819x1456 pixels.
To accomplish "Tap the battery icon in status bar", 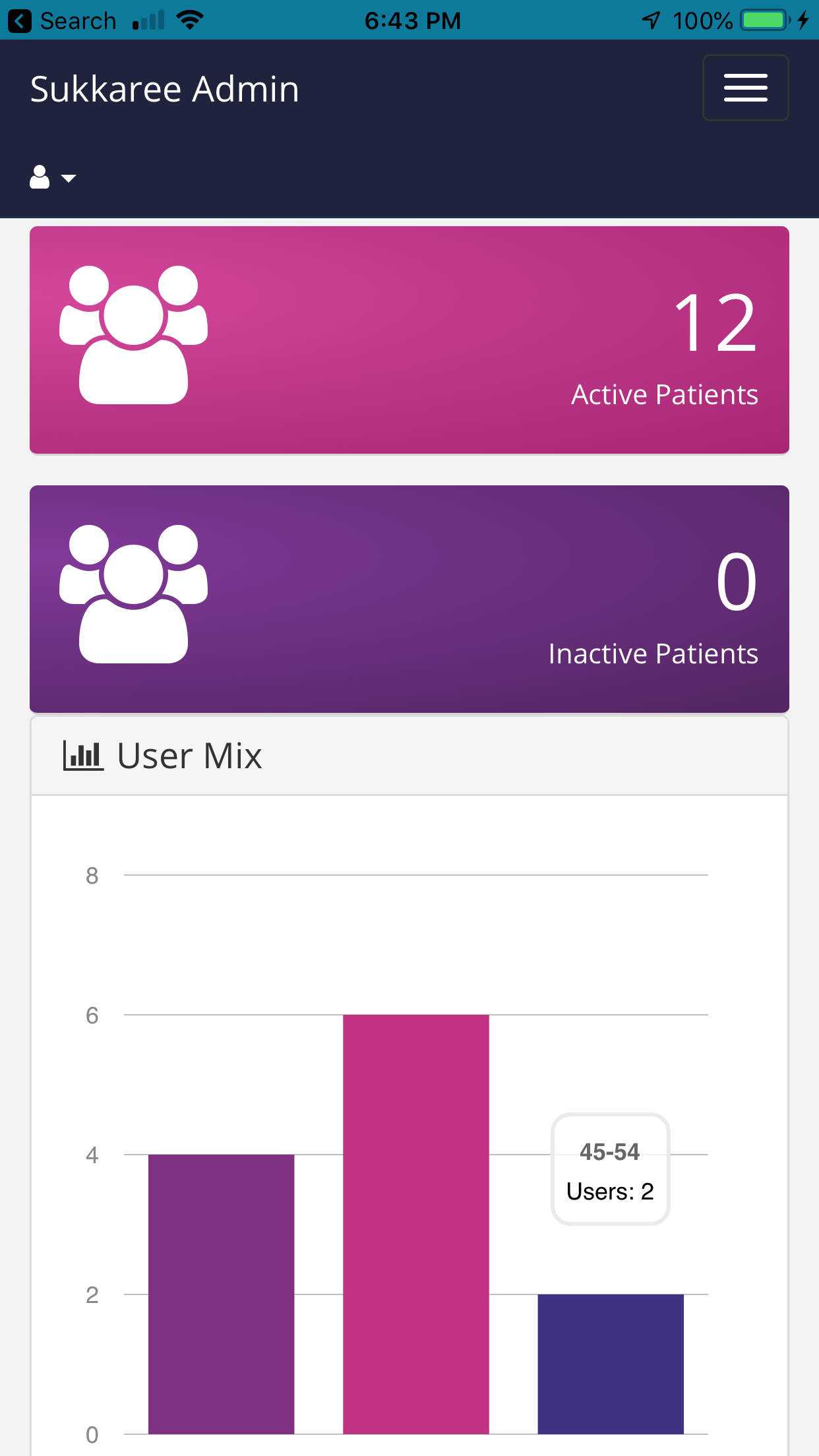I will pos(765,20).
